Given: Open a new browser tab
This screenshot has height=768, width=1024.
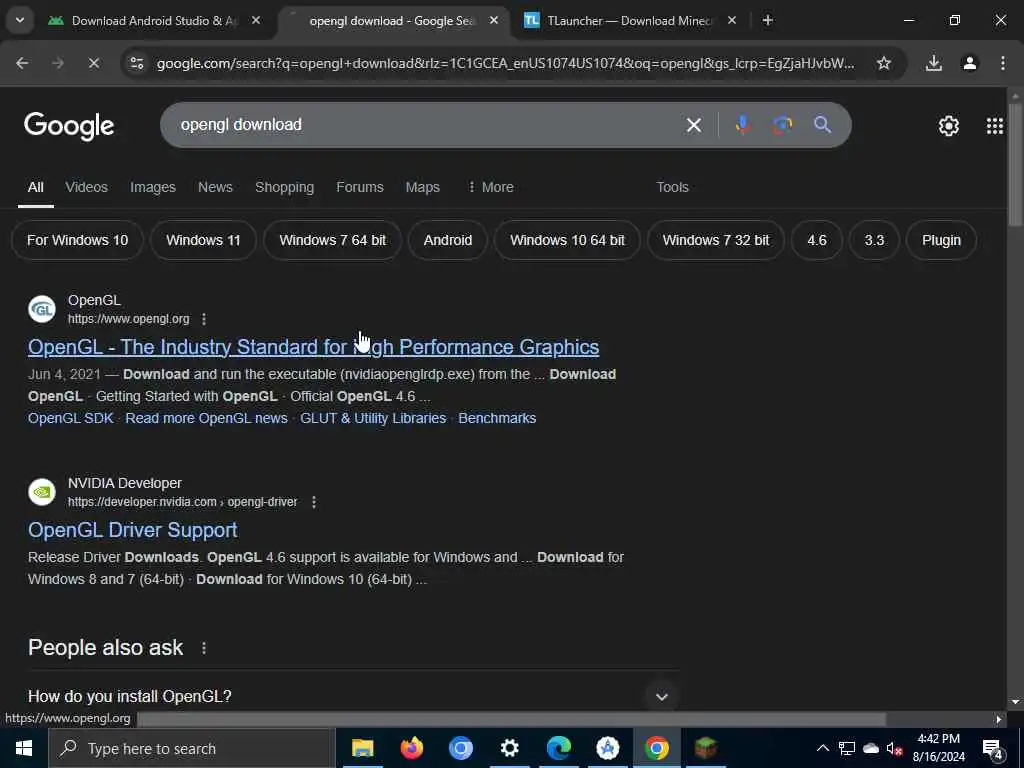Looking at the screenshot, I should [x=768, y=20].
